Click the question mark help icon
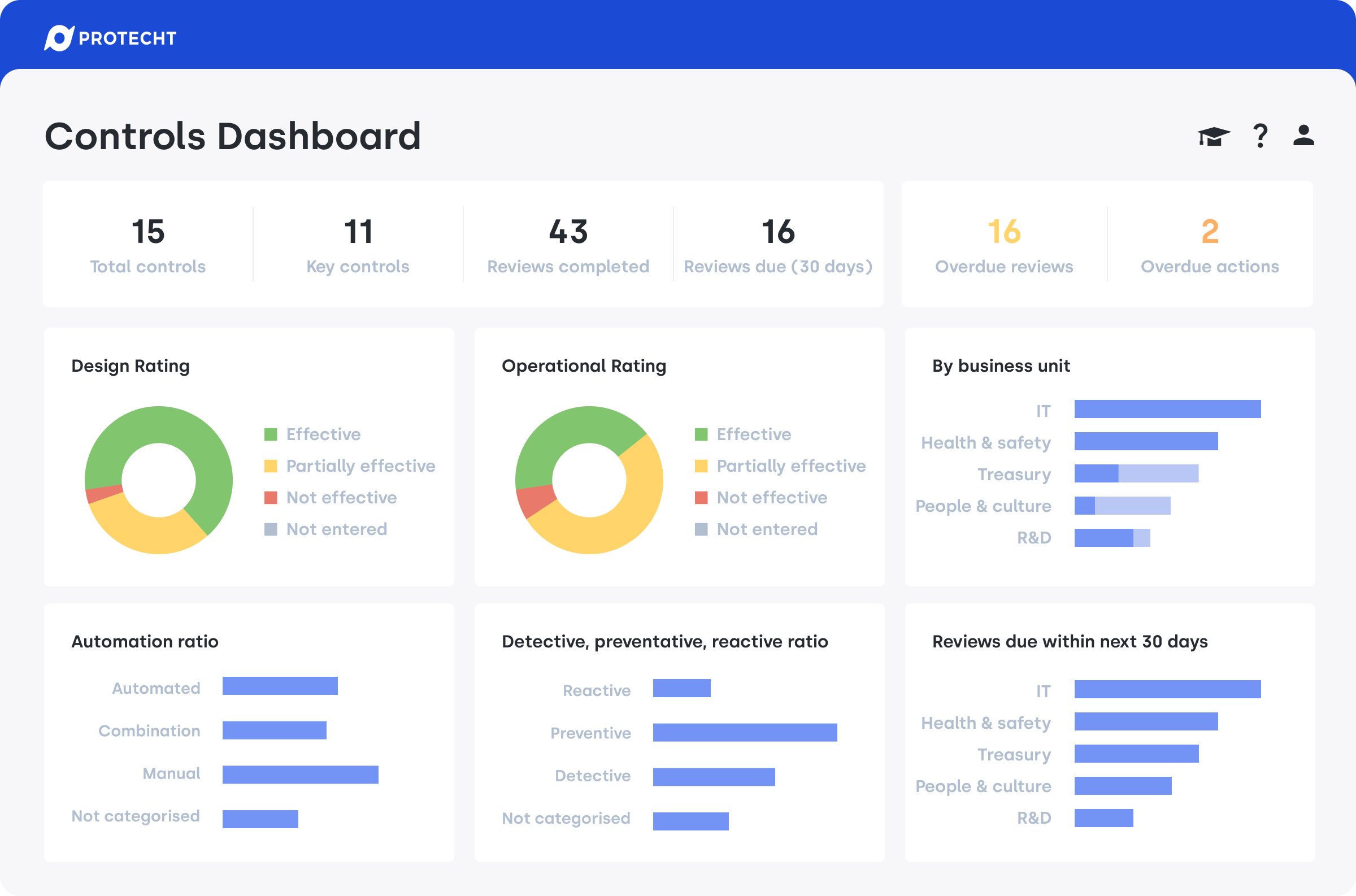1356x896 pixels. tap(1259, 136)
